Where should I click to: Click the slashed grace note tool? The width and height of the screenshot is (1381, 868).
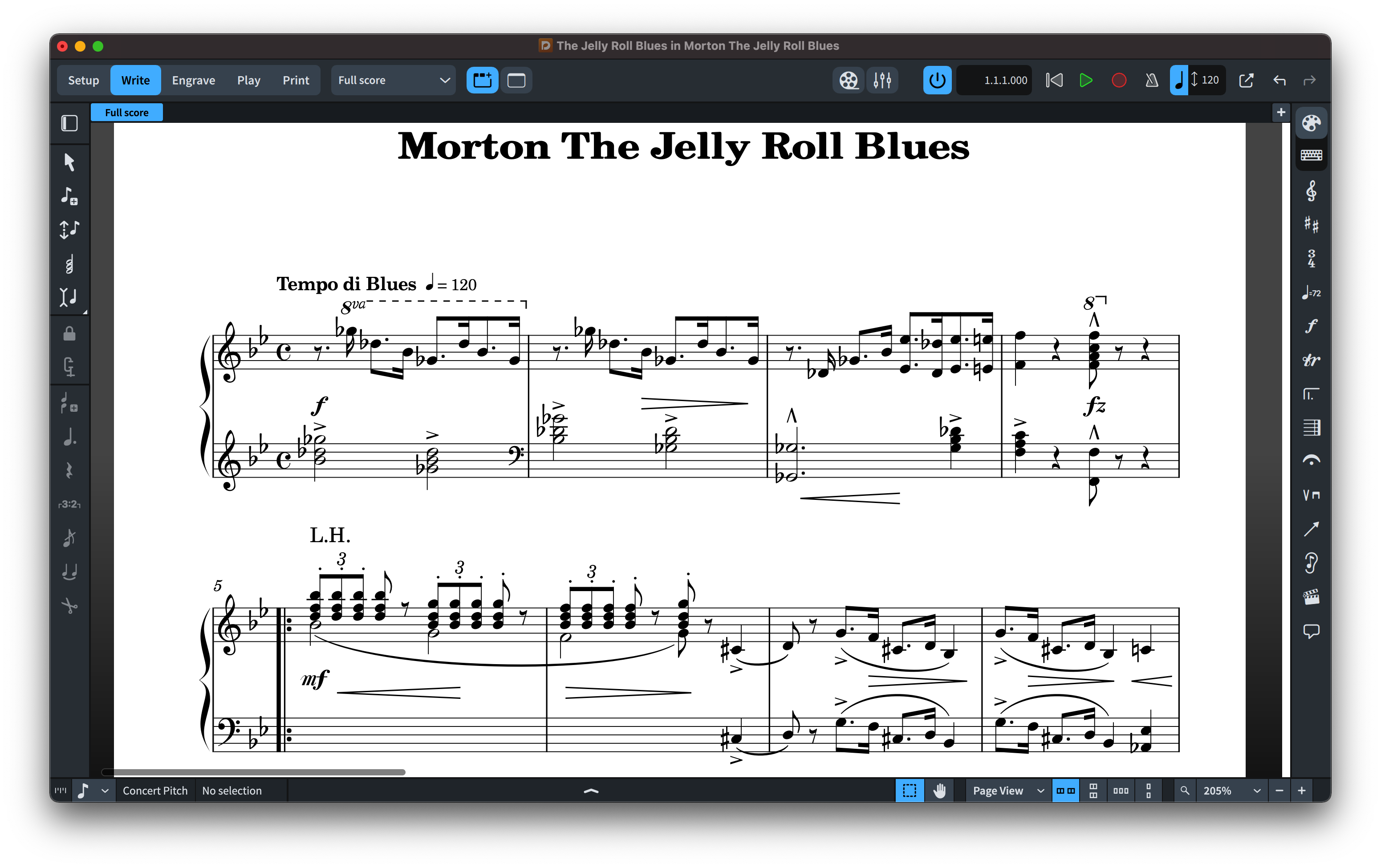coord(69,538)
